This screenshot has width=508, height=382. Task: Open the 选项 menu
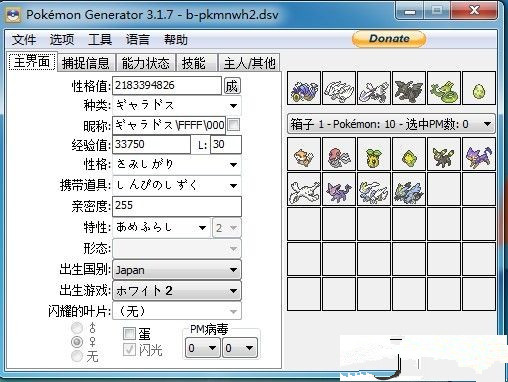pos(62,40)
